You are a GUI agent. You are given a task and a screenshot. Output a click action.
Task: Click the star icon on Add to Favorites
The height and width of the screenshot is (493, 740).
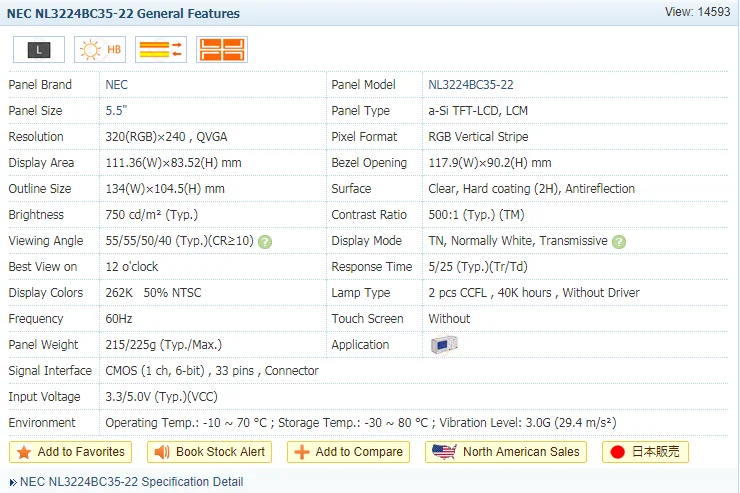click(x=24, y=452)
